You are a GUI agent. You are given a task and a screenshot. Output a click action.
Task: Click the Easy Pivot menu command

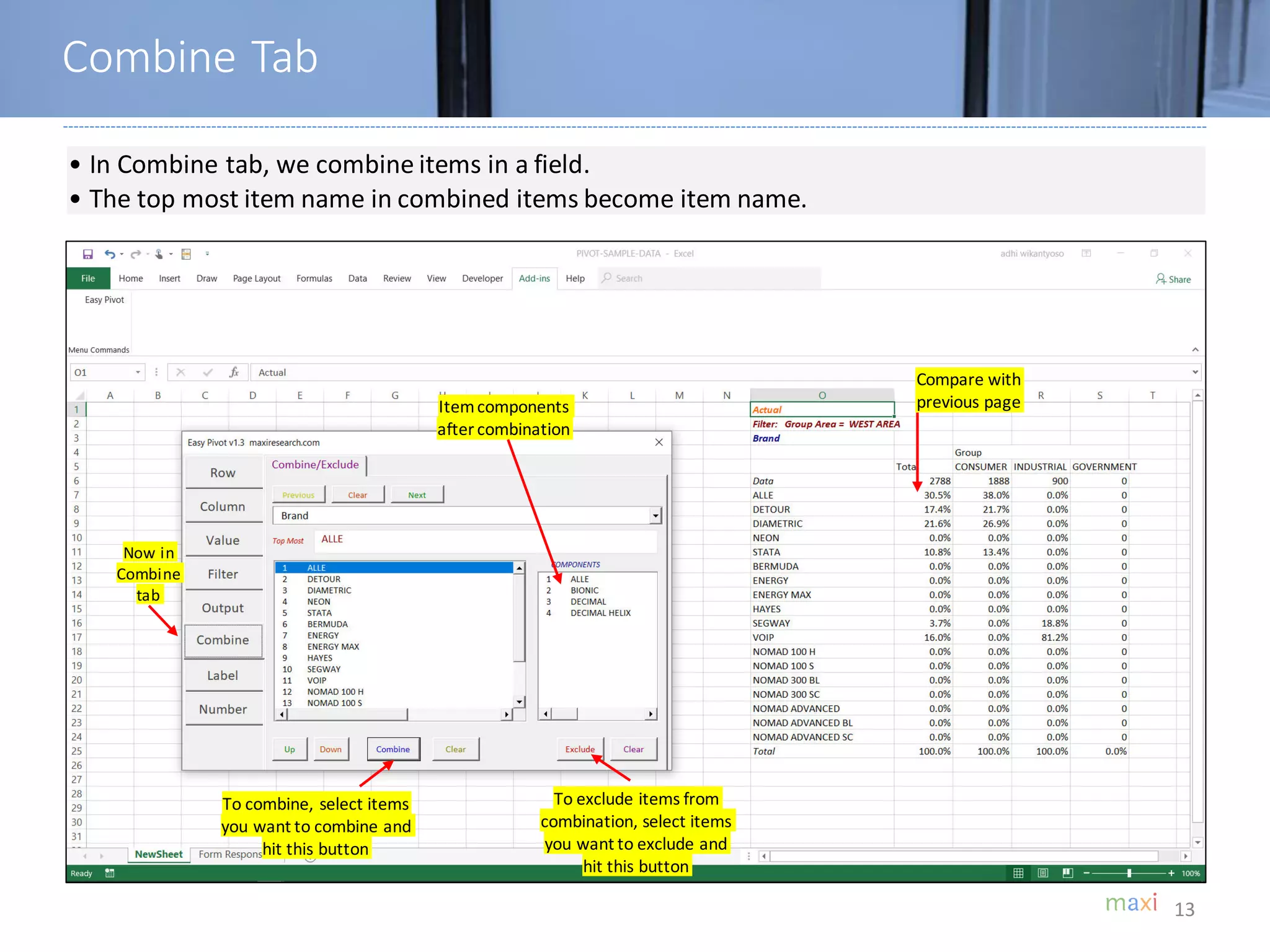(104, 300)
